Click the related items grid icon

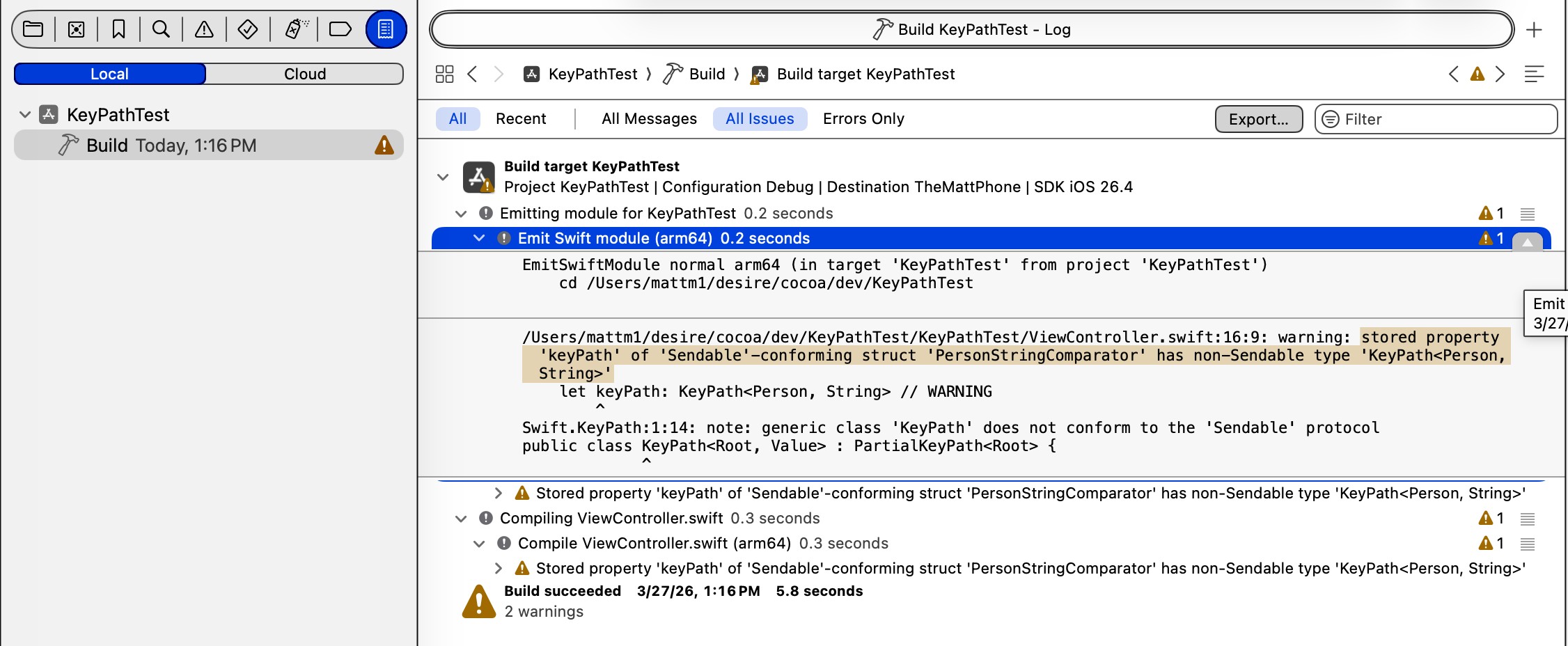(444, 74)
